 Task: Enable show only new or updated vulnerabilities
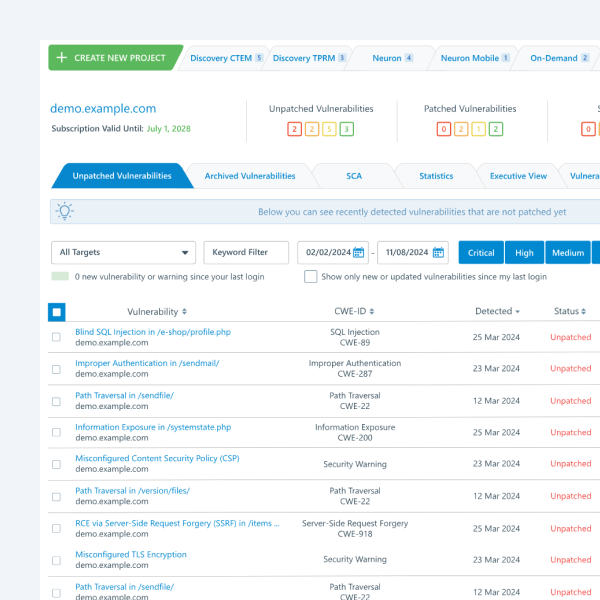coord(311,277)
